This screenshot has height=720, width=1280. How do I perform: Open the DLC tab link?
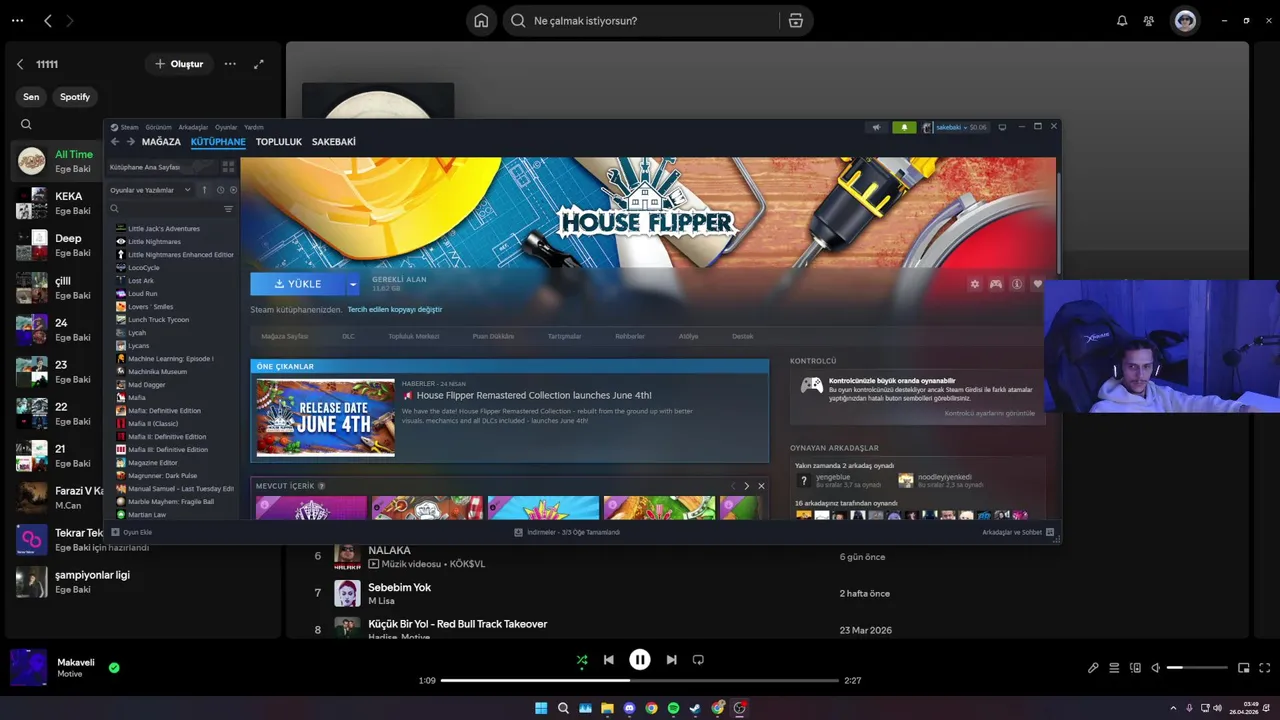tap(348, 336)
